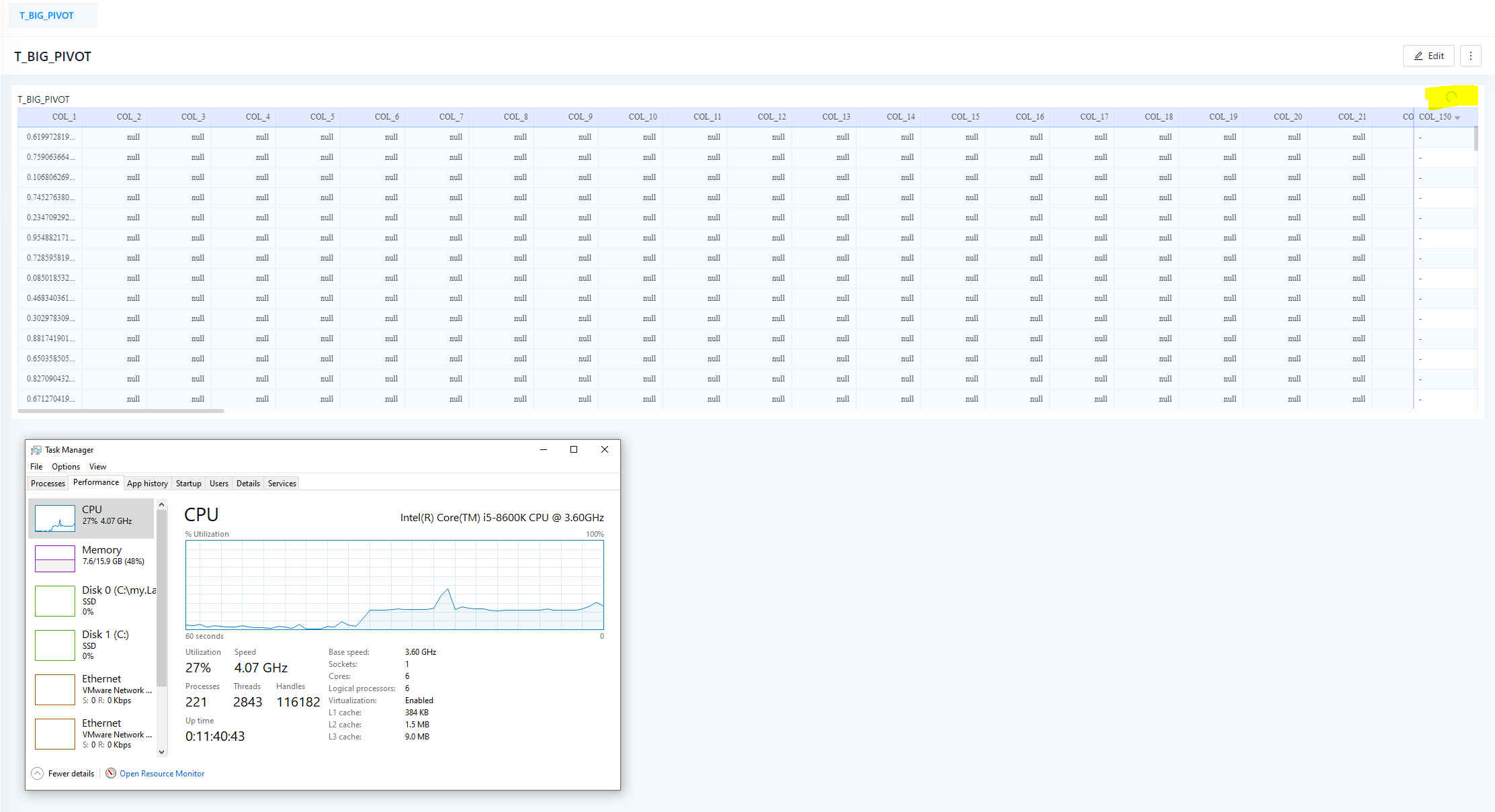Switch to the Startup tab

point(188,483)
